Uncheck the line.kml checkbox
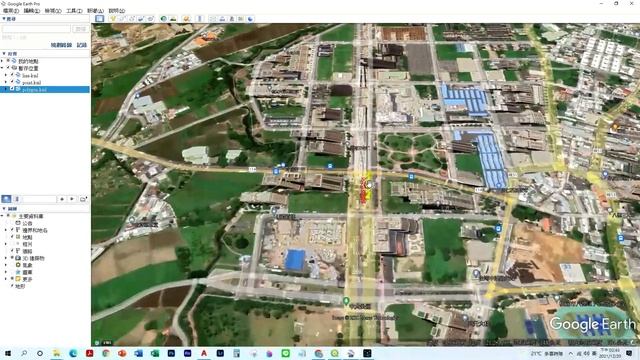Screen dimensions: 640x360 point(12,75)
